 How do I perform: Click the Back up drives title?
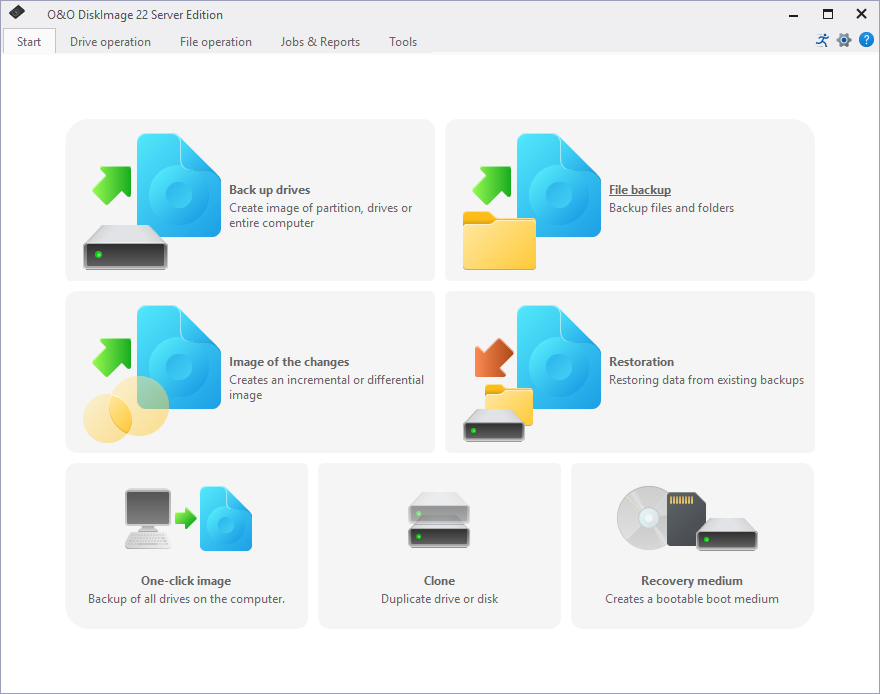(x=270, y=190)
